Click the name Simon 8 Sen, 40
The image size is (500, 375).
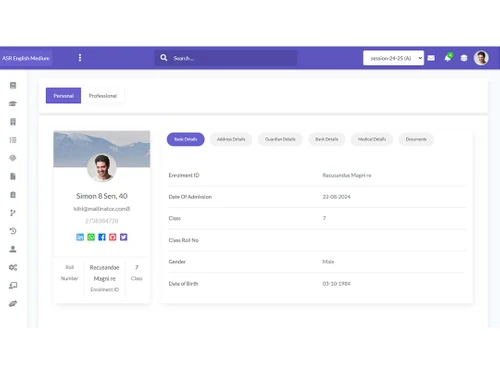(102, 196)
